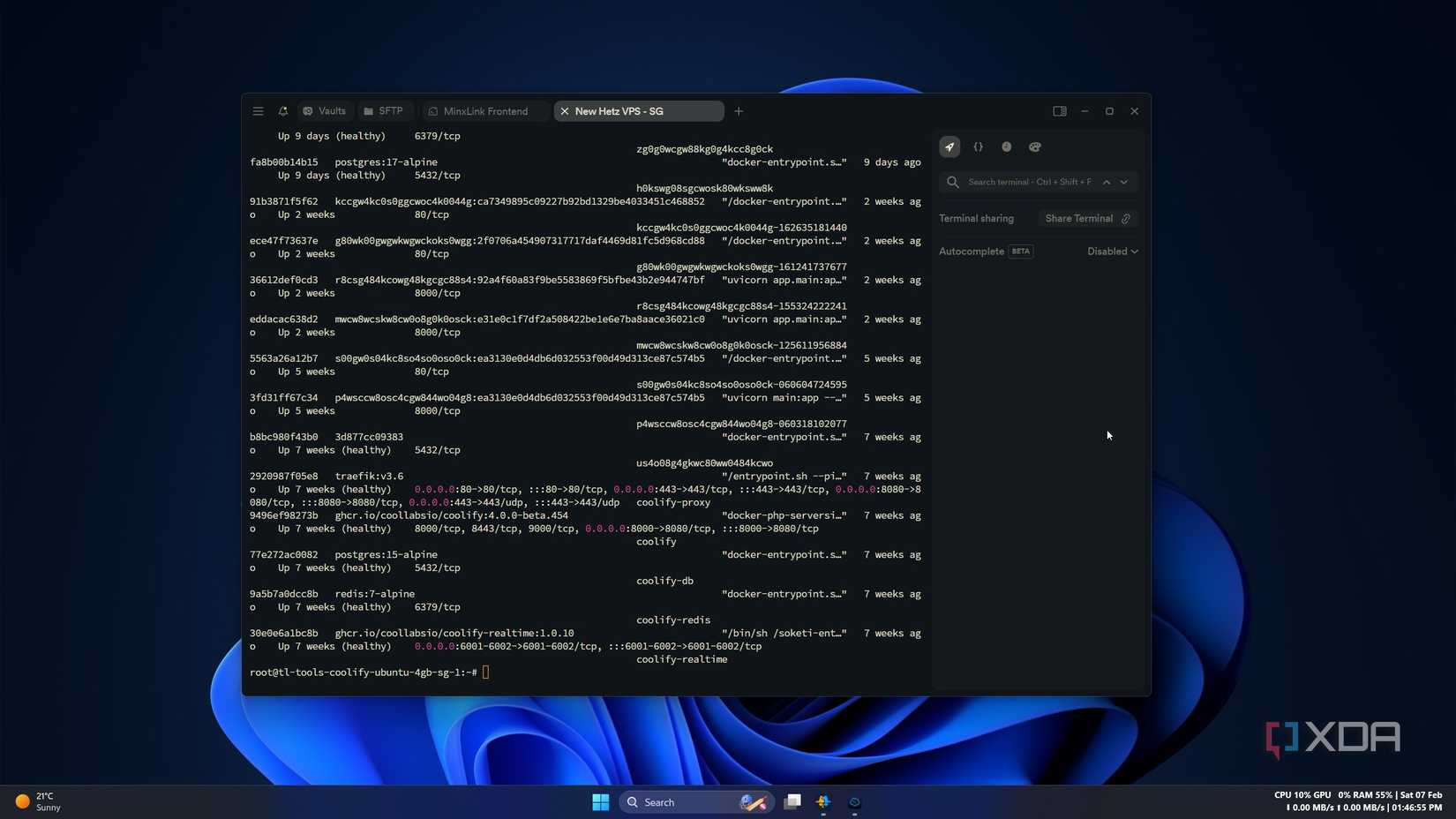Add a new tab with plus button
This screenshot has height=819, width=1456.
point(739,111)
